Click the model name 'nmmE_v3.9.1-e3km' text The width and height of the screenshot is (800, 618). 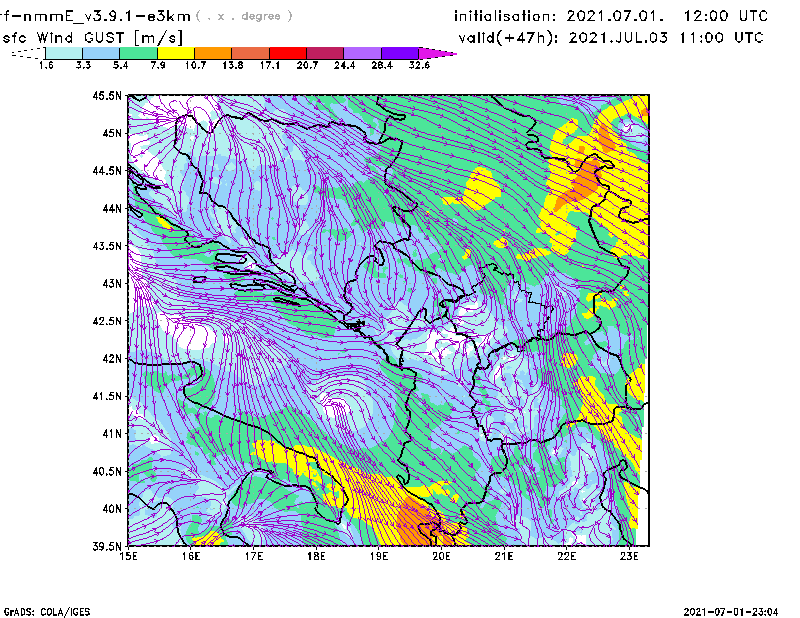coord(107,16)
